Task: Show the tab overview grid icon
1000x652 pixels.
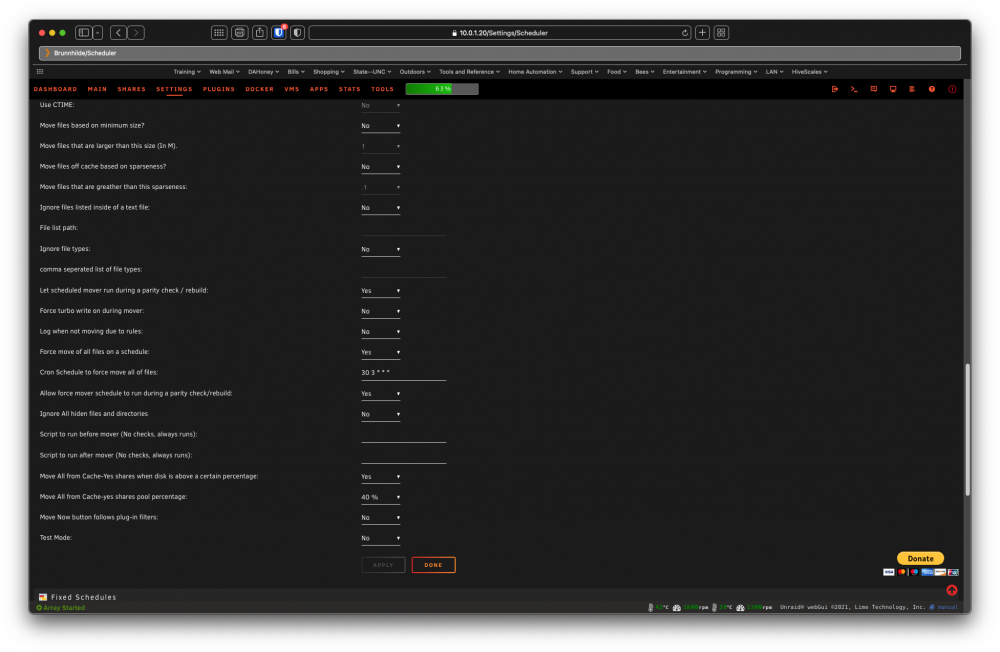Action: [x=721, y=33]
